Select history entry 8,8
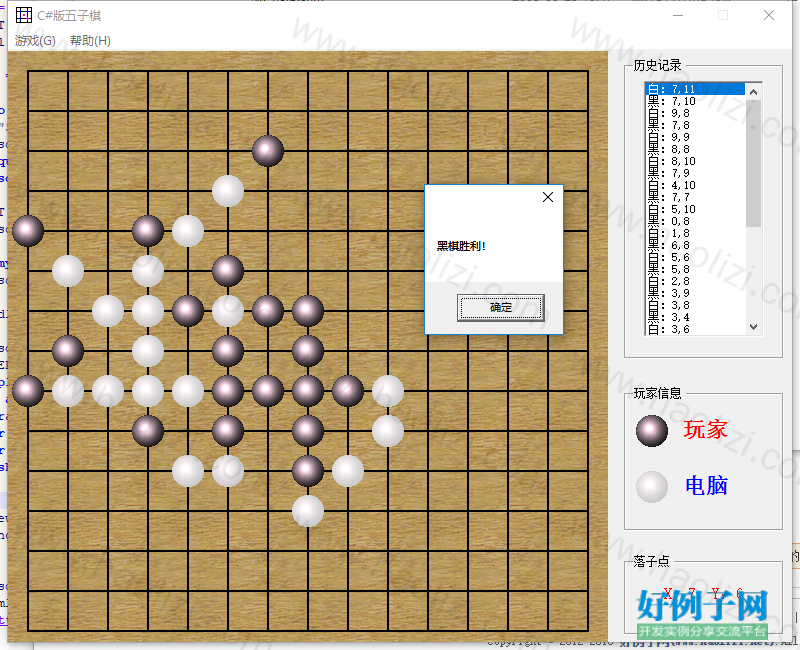800x650 pixels. coord(695,149)
